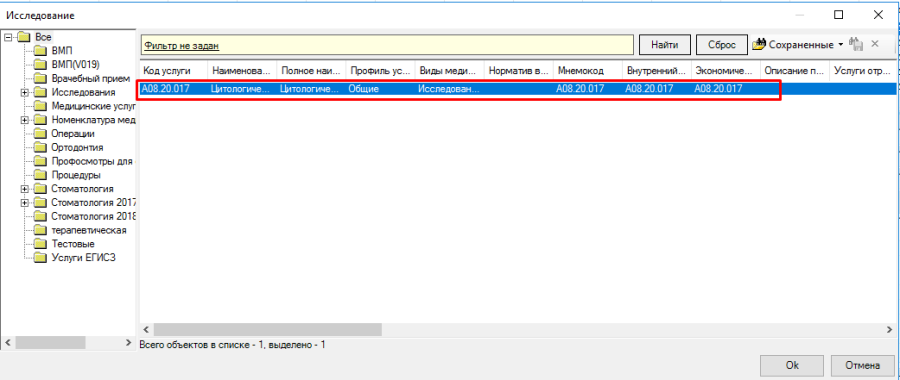Click A08.20.017 in Код услуги column
This screenshot has width=900, height=380.
point(165,89)
